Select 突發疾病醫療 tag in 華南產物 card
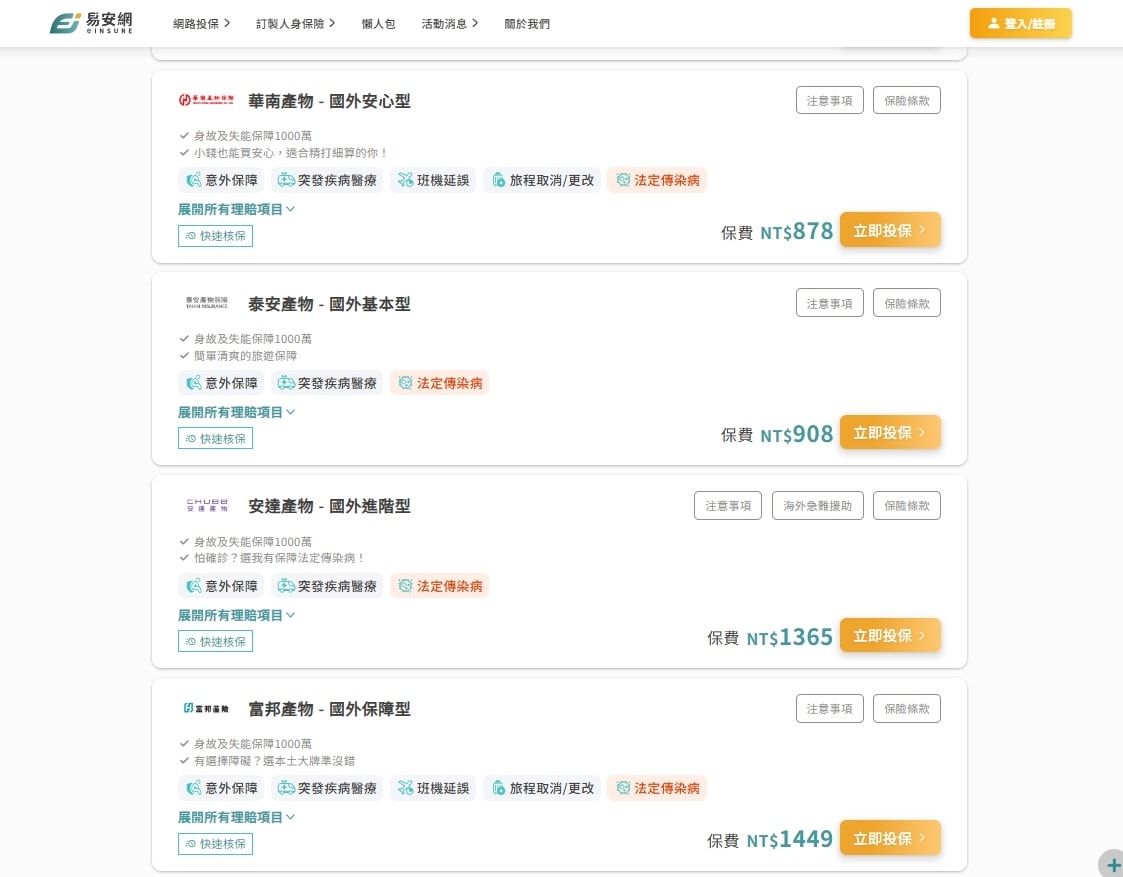This screenshot has width=1123, height=877. (x=327, y=180)
